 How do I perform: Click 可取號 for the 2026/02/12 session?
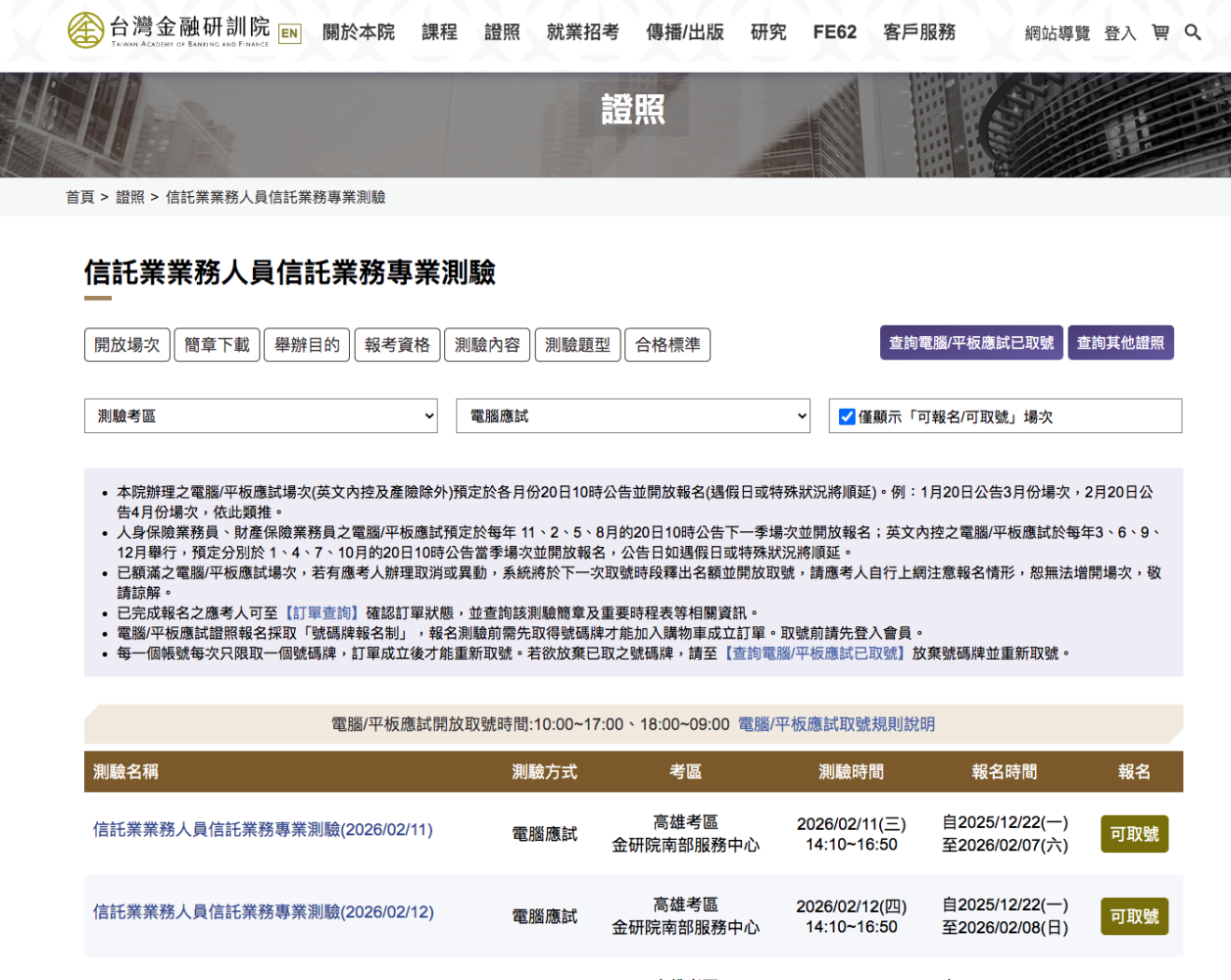click(1134, 916)
